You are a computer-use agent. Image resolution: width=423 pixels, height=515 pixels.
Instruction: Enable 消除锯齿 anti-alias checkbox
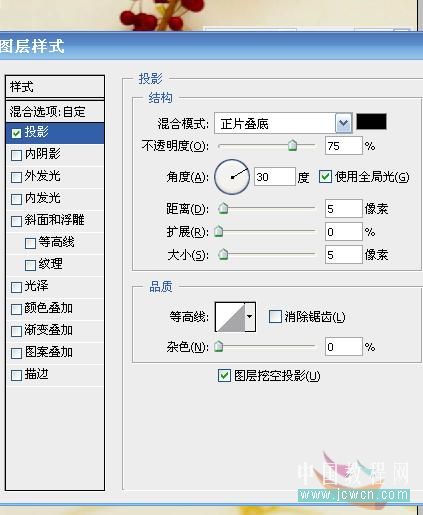275,316
